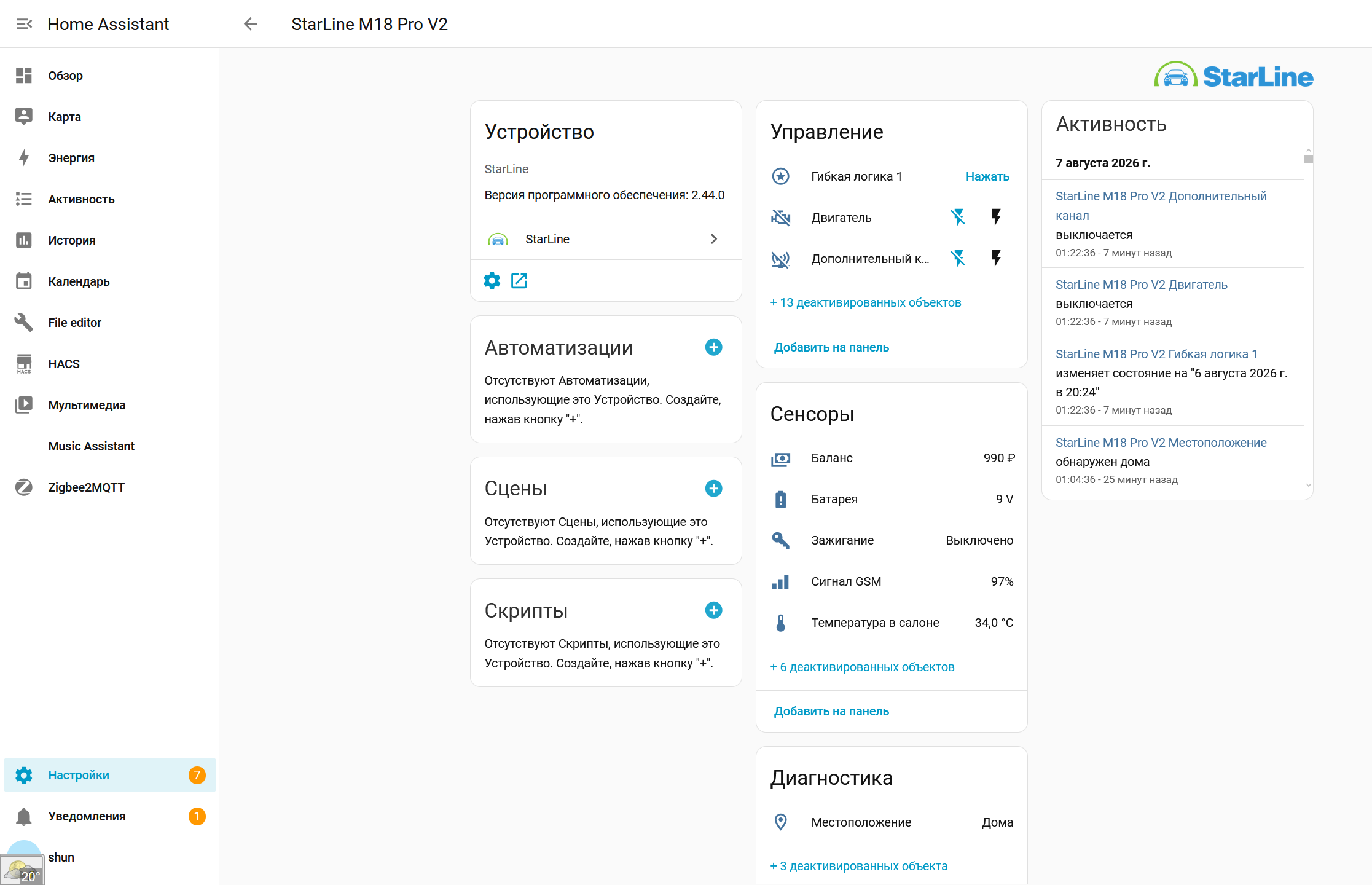Click the Температура в салоне value 34,0 °C
This screenshot has width=1372, height=885.
click(994, 623)
